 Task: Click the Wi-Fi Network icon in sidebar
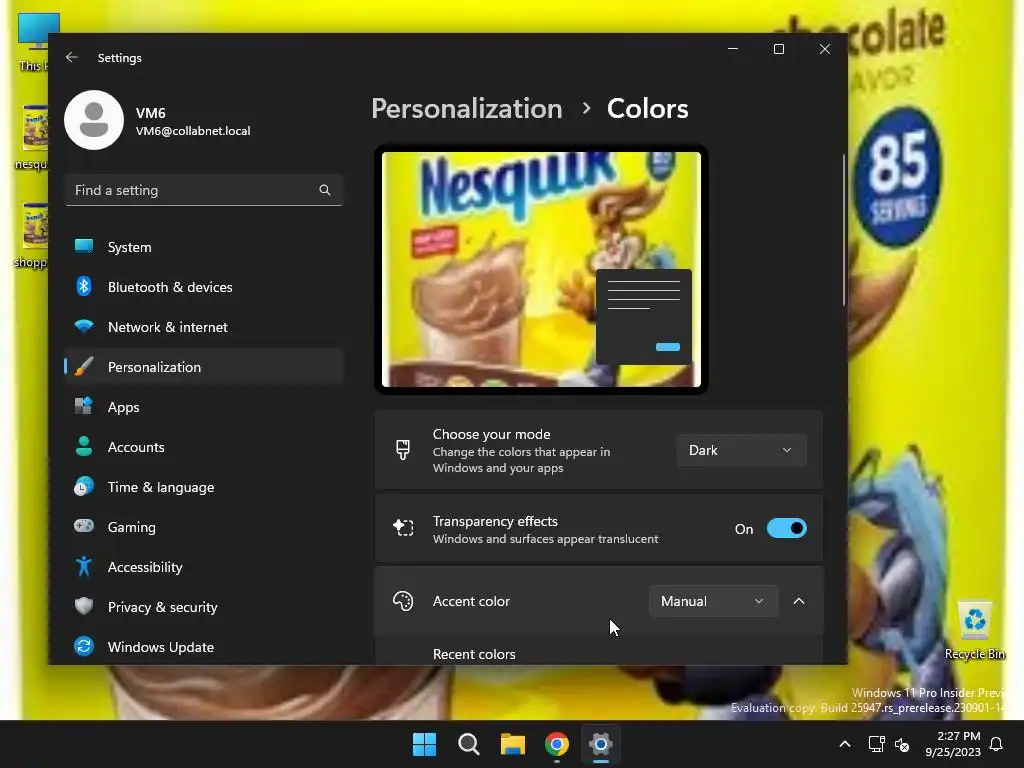(84, 326)
